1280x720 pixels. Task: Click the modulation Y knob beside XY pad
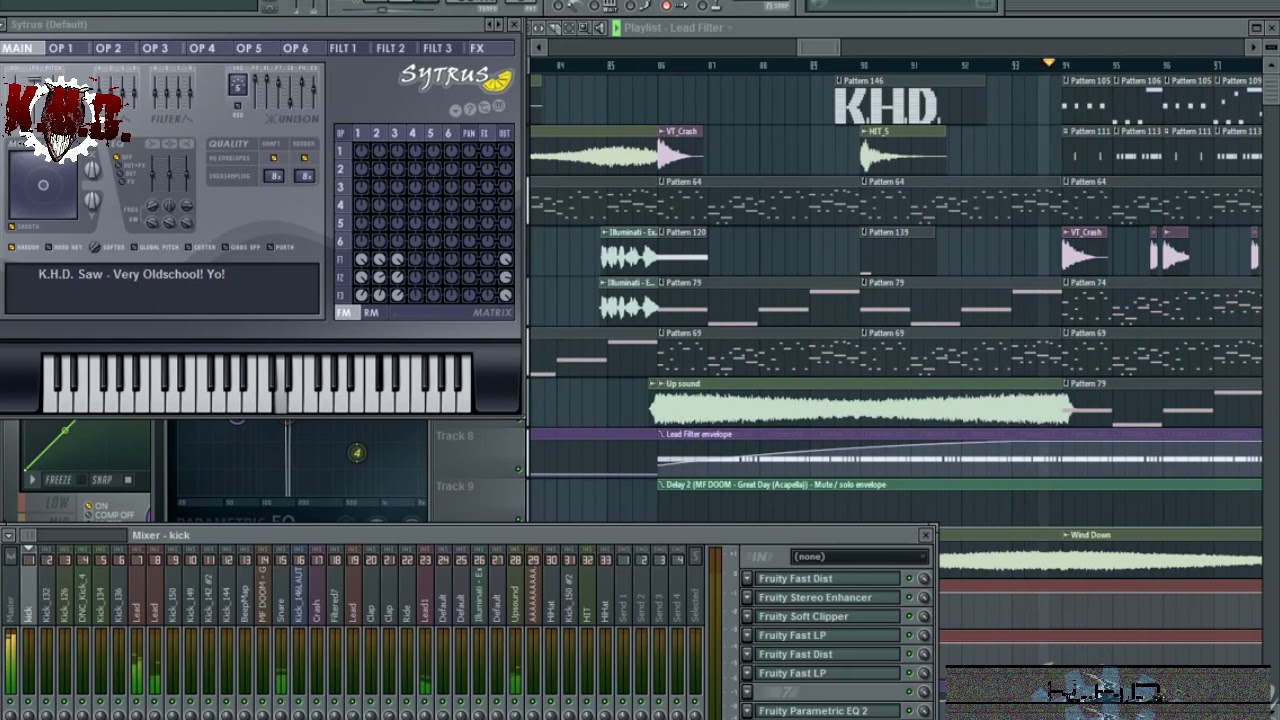pyautogui.click(x=92, y=201)
